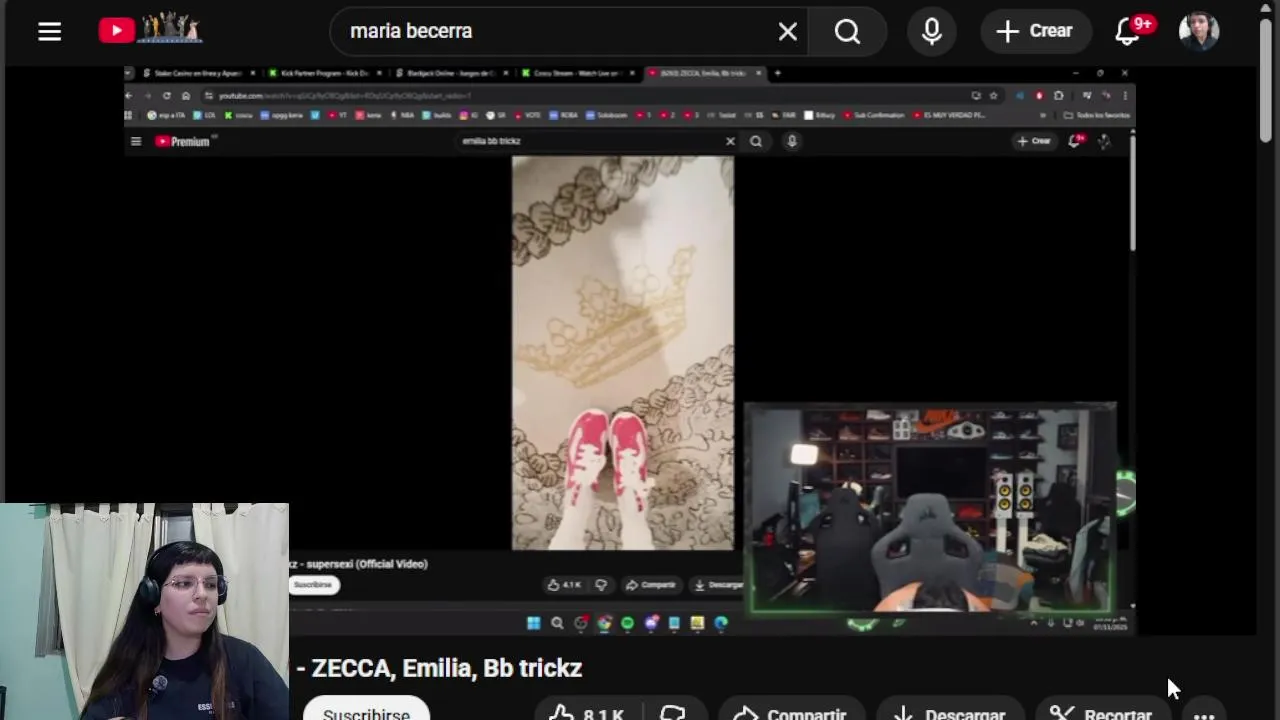Share the video via Compartir
1280x720 pixels.
click(x=790, y=711)
